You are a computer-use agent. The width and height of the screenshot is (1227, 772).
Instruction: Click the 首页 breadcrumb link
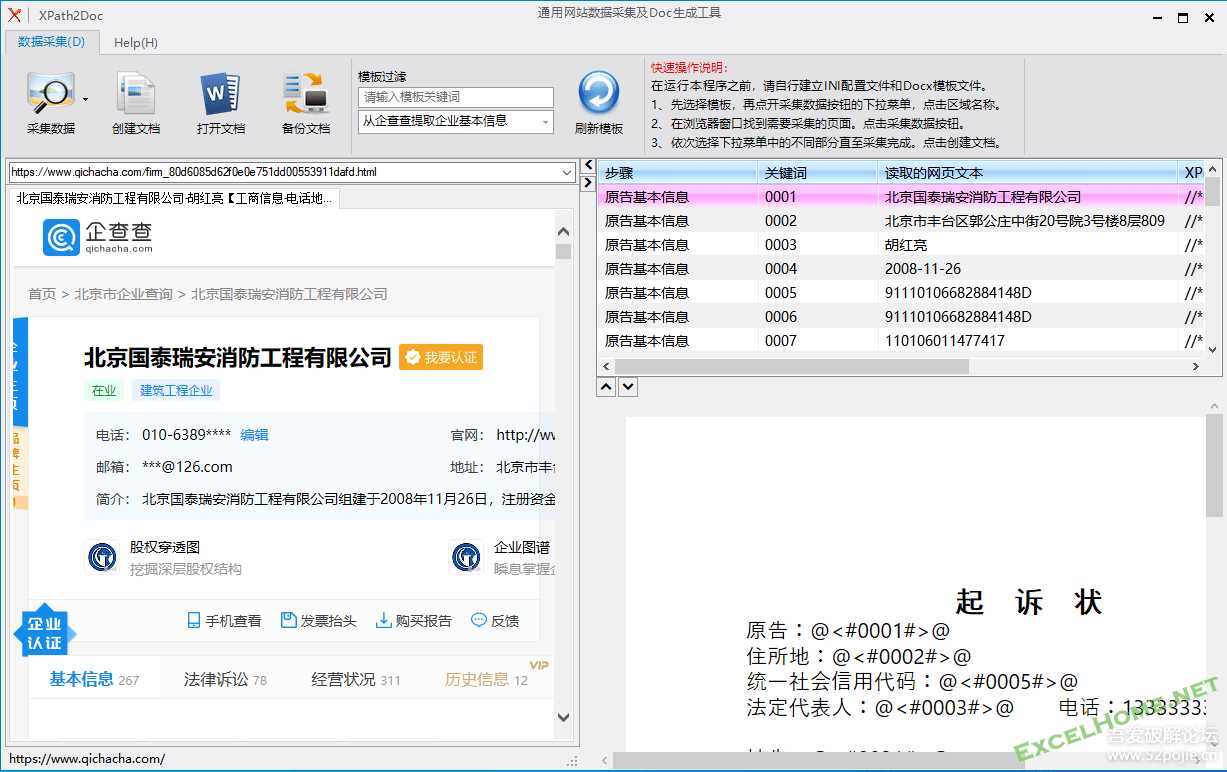[42, 294]
